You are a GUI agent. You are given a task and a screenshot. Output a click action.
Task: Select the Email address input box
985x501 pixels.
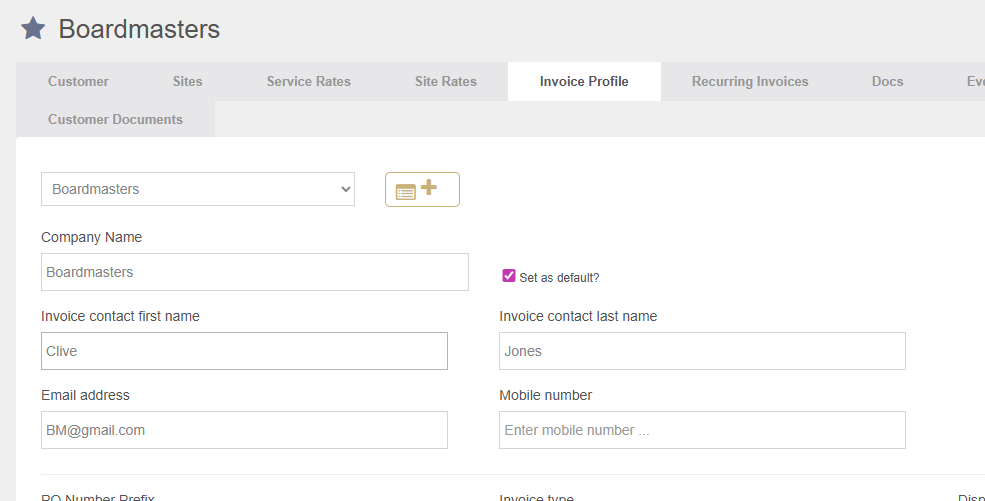pyautogui.click(x=244, y=430)
